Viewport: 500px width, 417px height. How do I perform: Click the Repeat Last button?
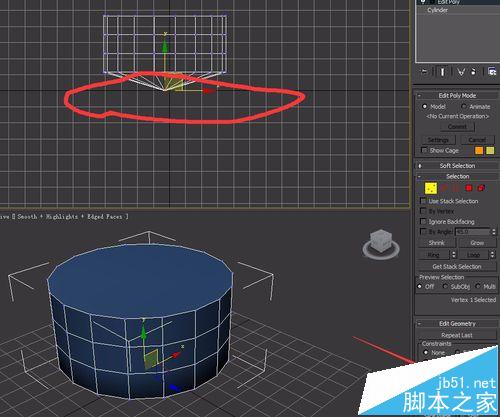point(457,335)
